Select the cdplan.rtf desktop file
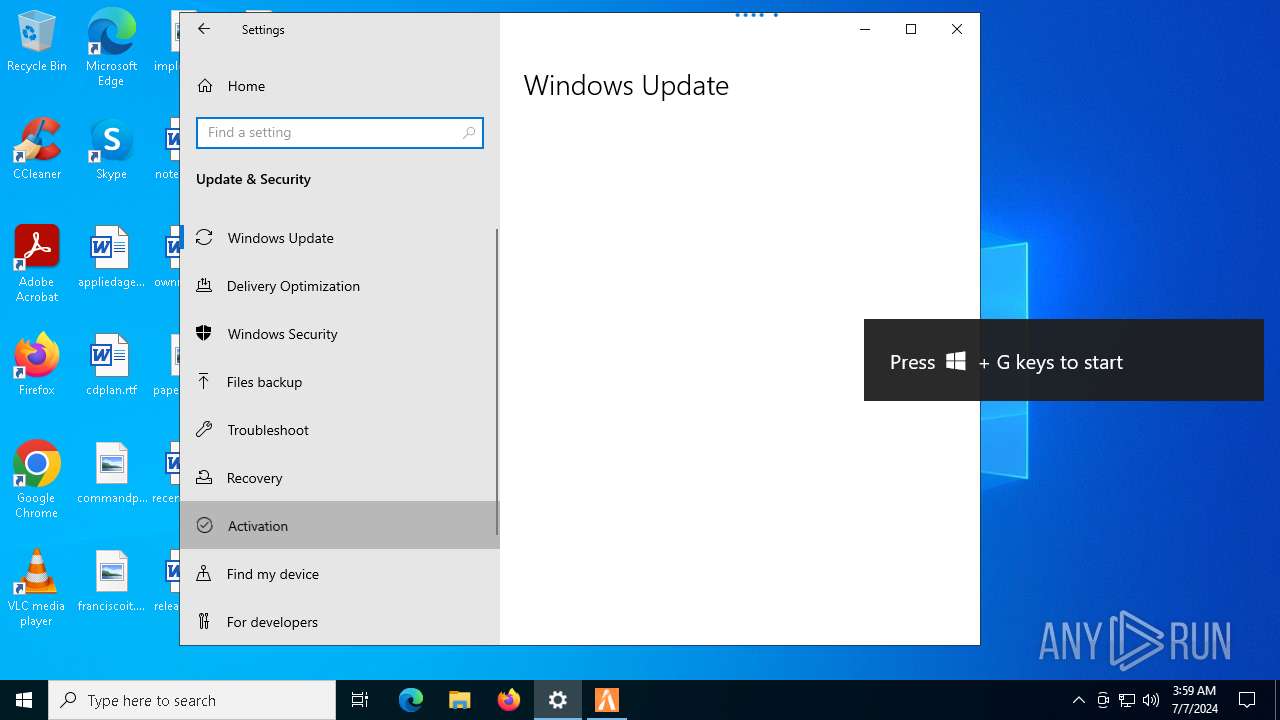 coord(111,366)
